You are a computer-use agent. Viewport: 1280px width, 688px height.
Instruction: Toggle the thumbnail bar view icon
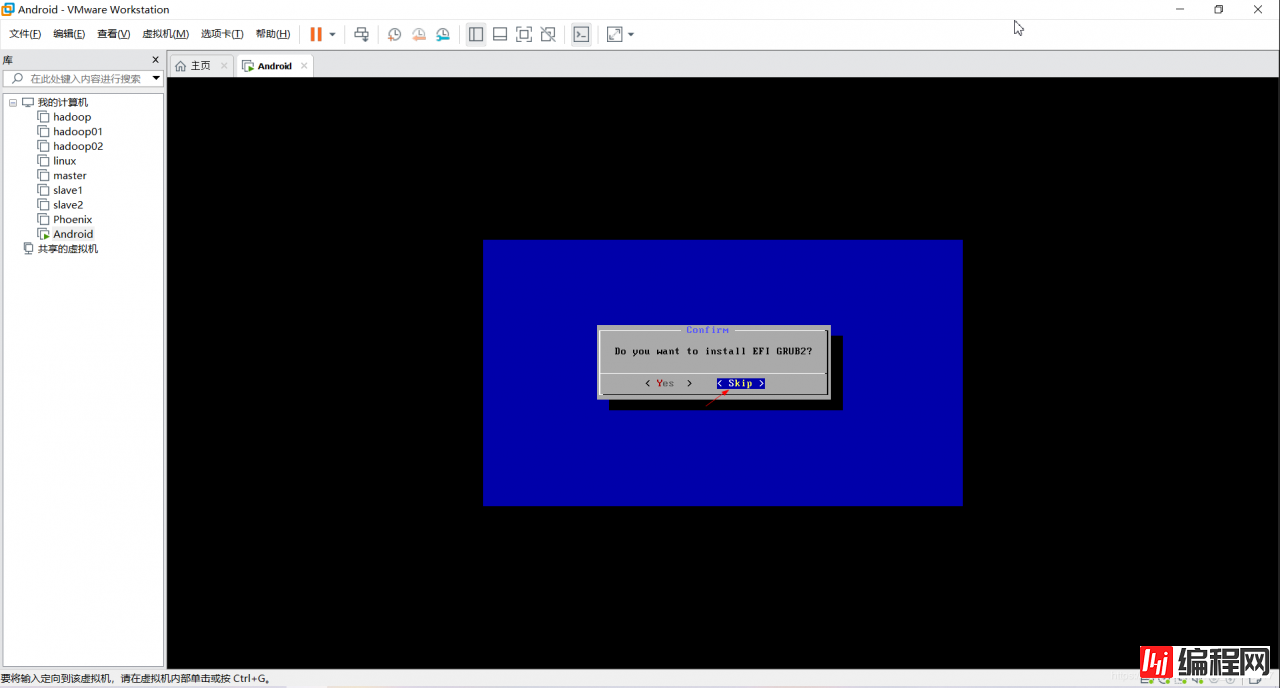pyautogui.click(x=500, y=34)
